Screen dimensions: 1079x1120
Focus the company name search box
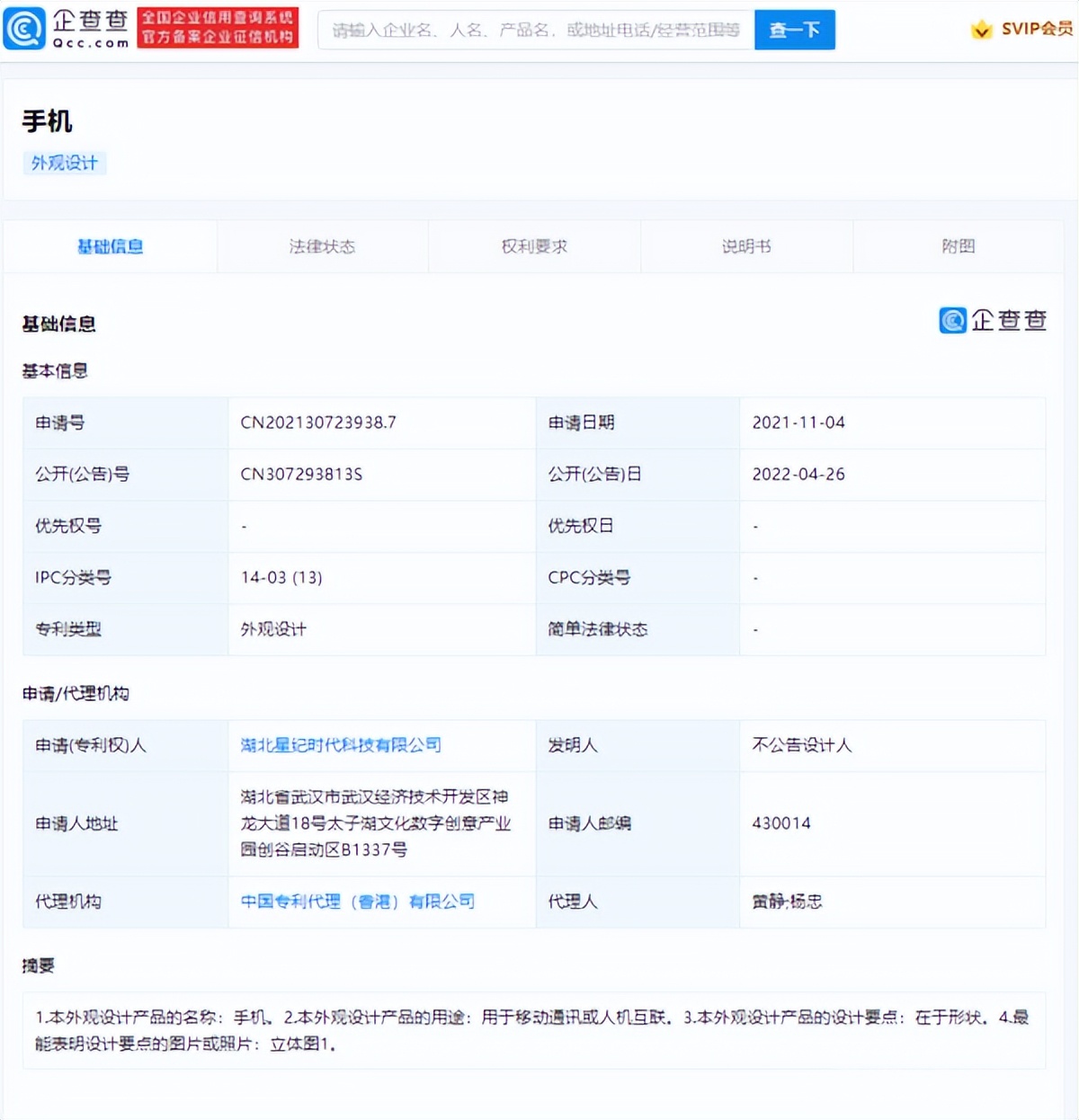(x=535, y=30)
